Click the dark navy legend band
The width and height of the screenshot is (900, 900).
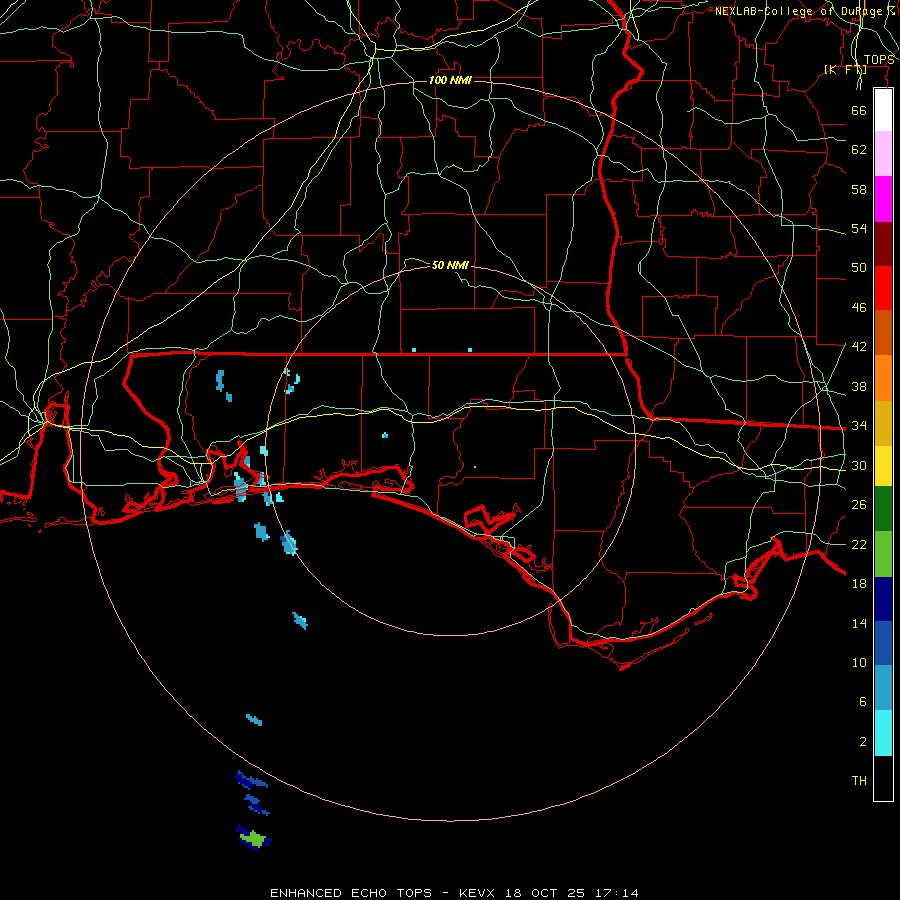883,599
